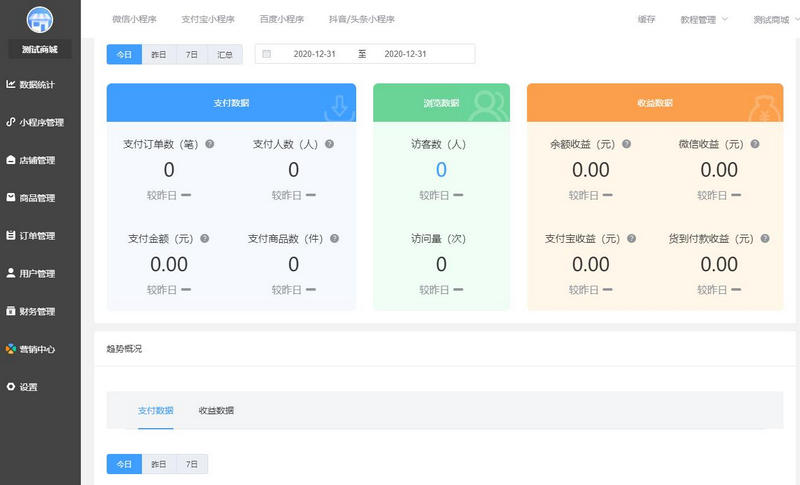The width and height of the screenshot is (800, 485).
Task: Select 今日 in the top date filter
Action: pyautogui.click(x=124, y=54)
